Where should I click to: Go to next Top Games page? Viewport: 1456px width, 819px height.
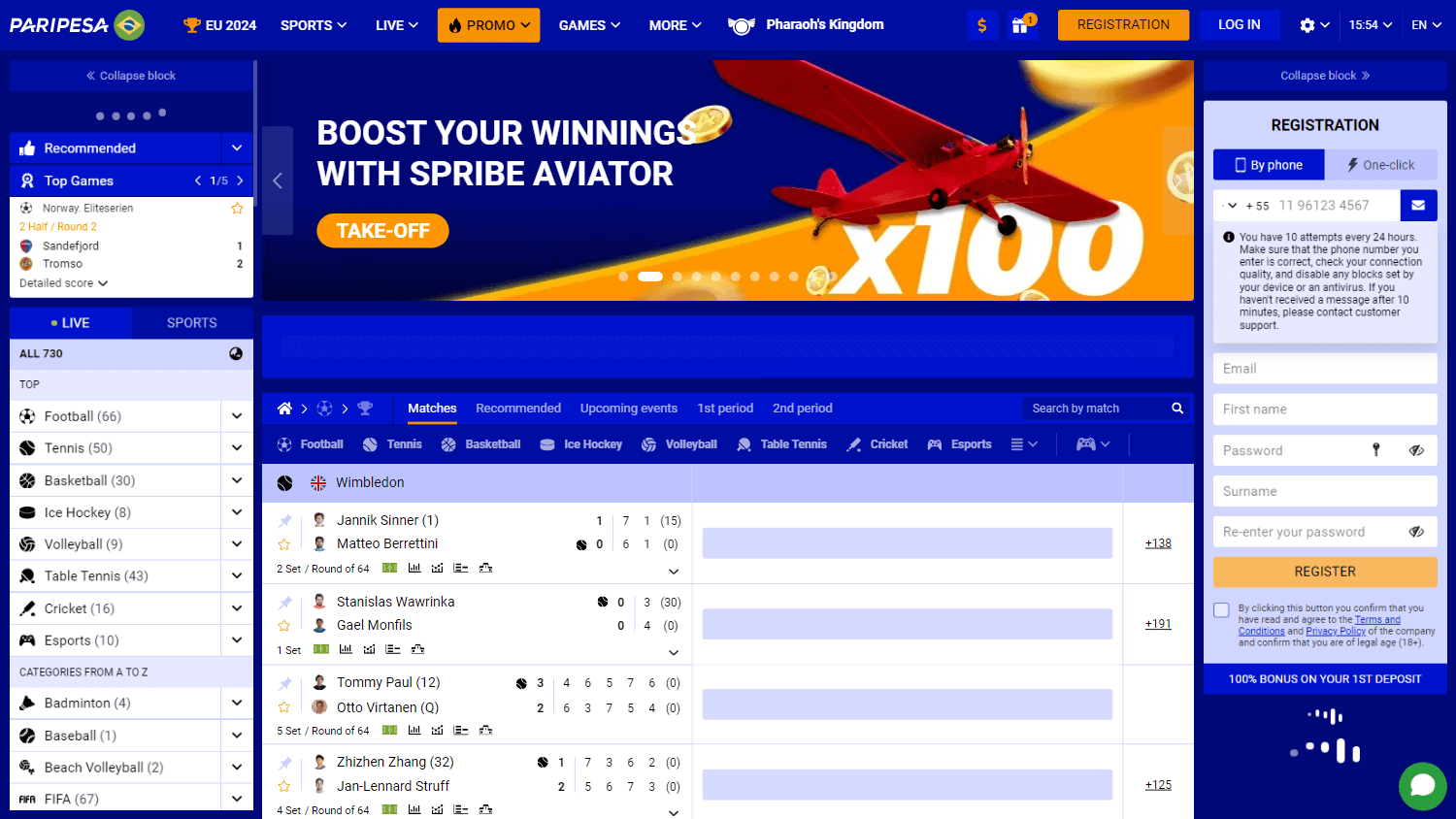pyautogui.click(x=240, y=180)
